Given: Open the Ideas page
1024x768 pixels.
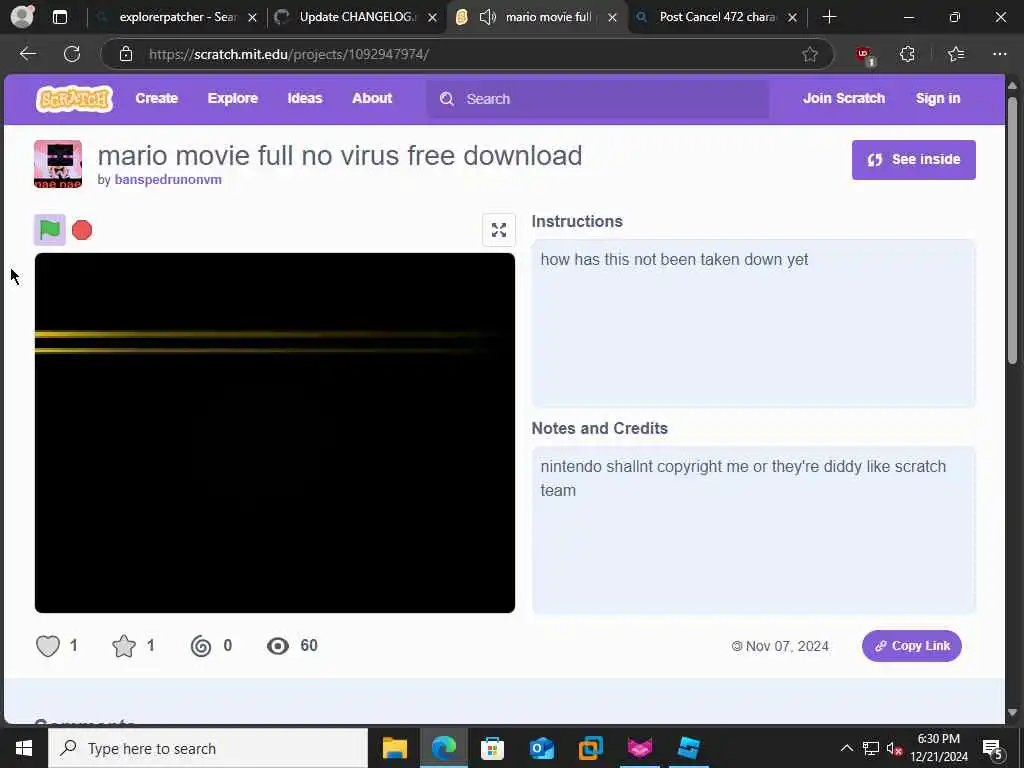Looking at the screenshot, I should pos(305,98).
